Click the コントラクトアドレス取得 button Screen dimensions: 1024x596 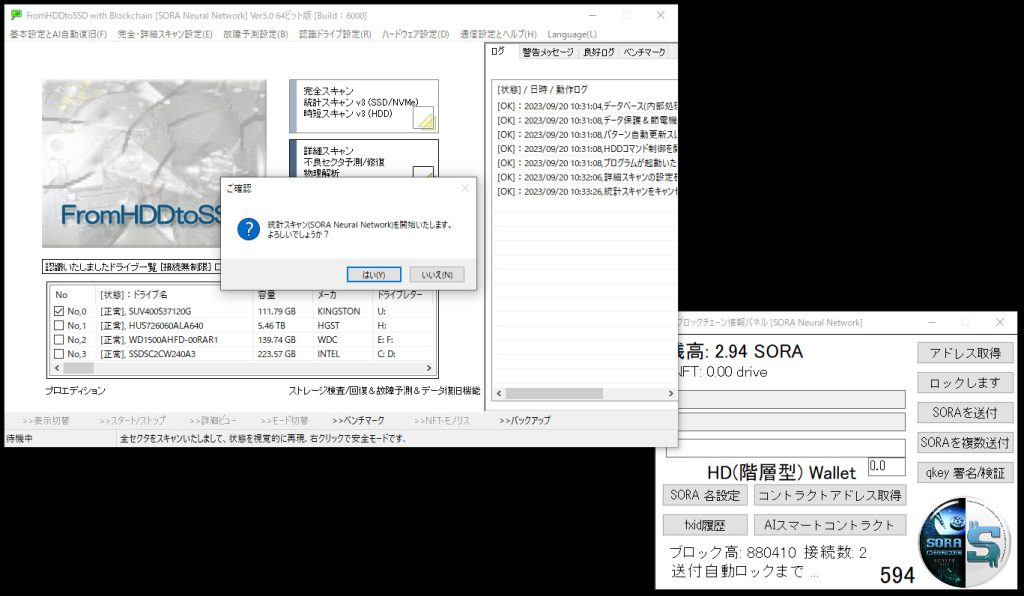pyautogui.click(x=830, y=495)
